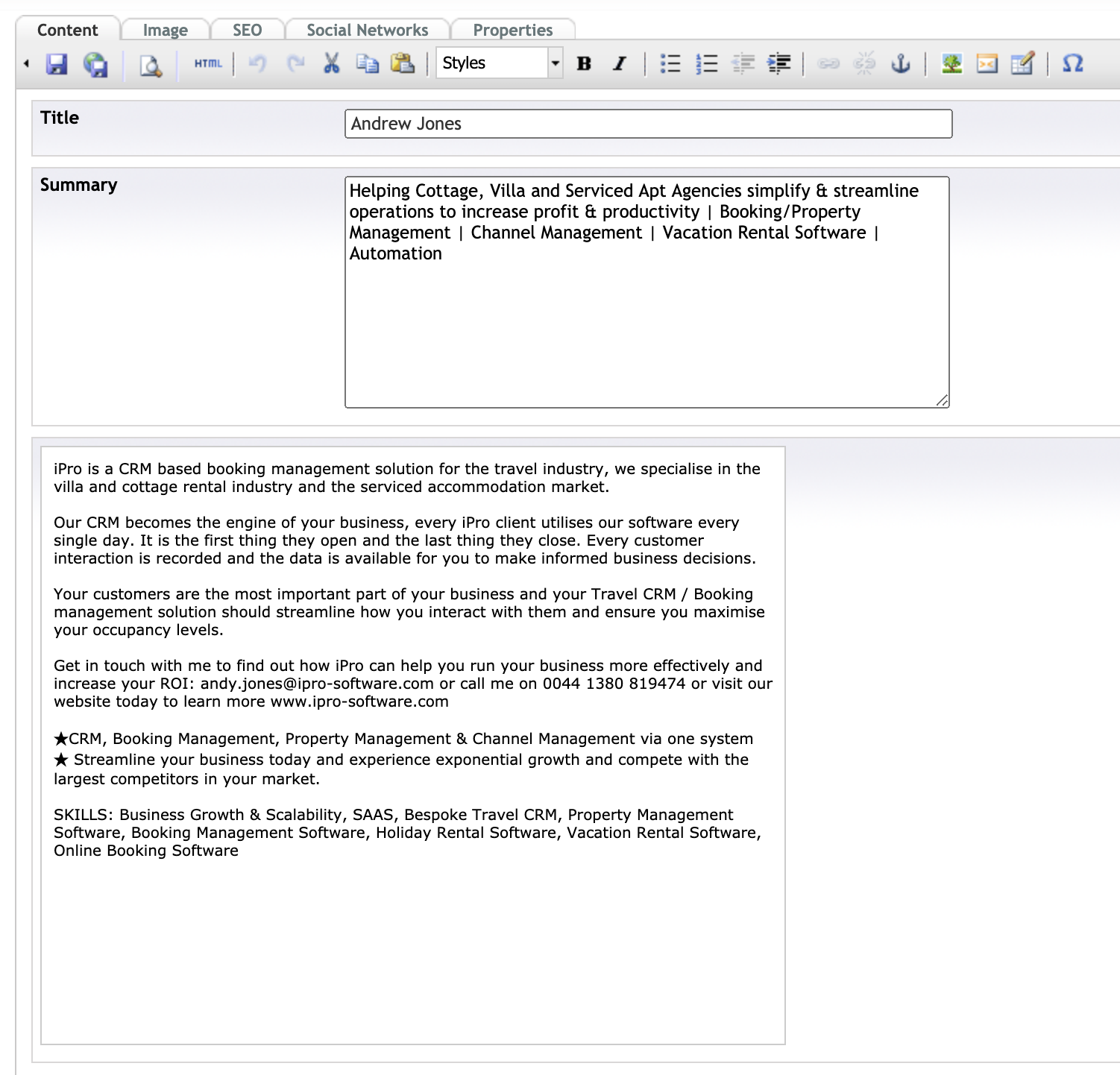This screenshot has width=1120, height=1075.
Task: Click the Paste clipboard icon
Action: pyautogui.click(x=403, y=63)
